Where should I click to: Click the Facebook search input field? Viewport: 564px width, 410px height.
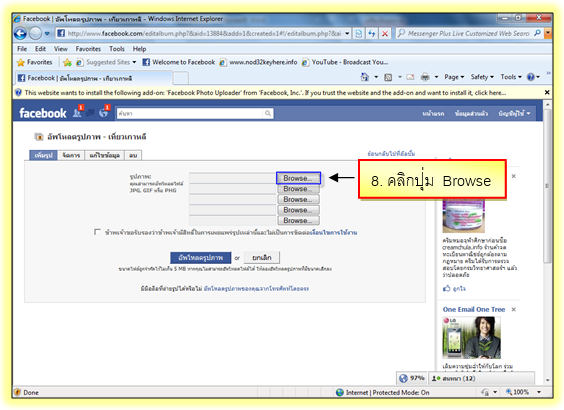(191, 113)
